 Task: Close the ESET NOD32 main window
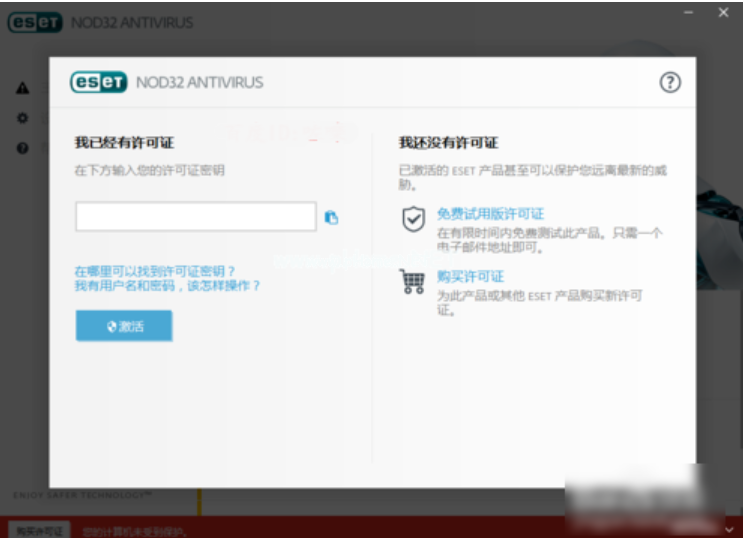pyautogui.click(x=723, y=13)
